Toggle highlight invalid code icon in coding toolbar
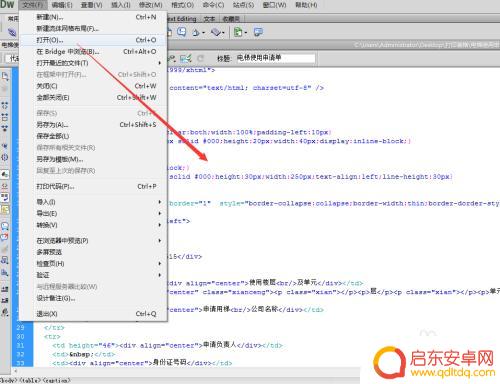This screenshot has height=384, width=500. [5, 186]
